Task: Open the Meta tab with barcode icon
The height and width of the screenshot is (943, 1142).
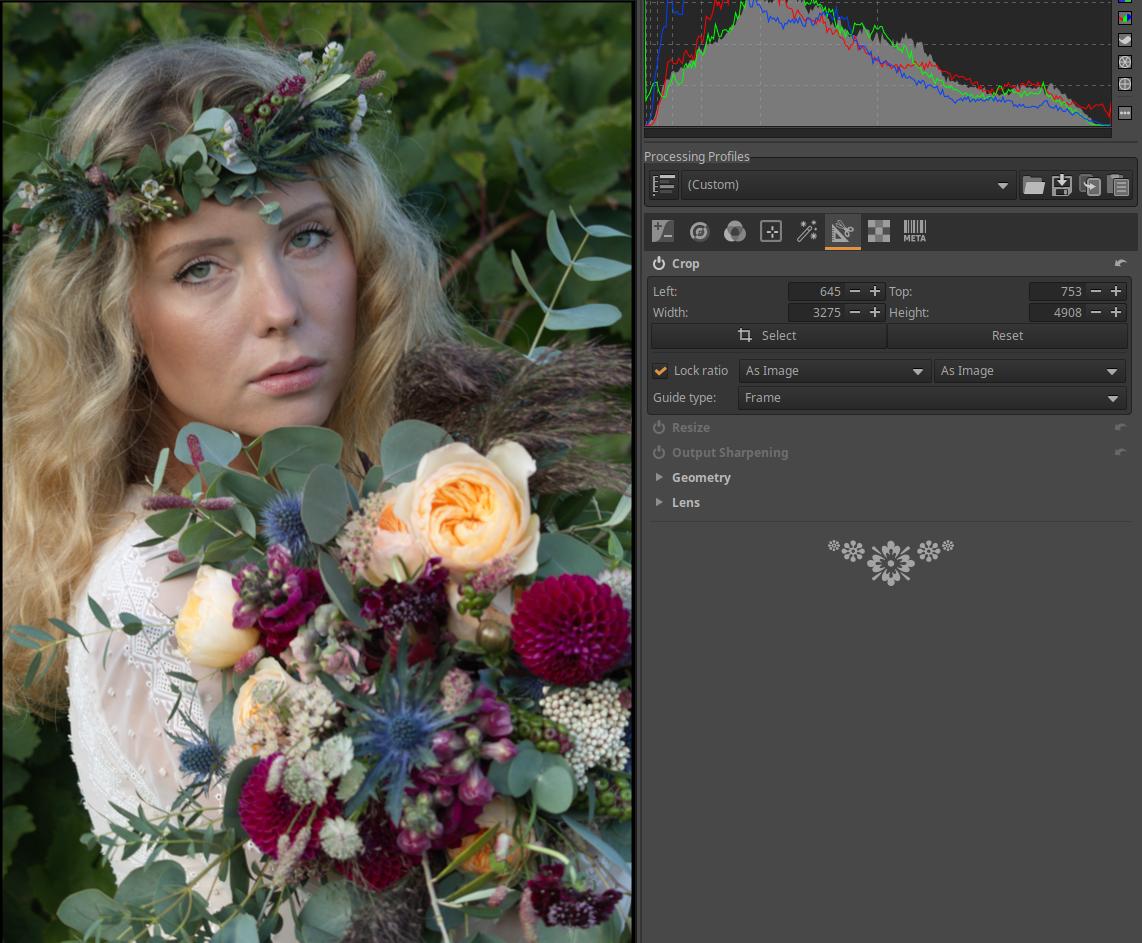Action: 914,232
